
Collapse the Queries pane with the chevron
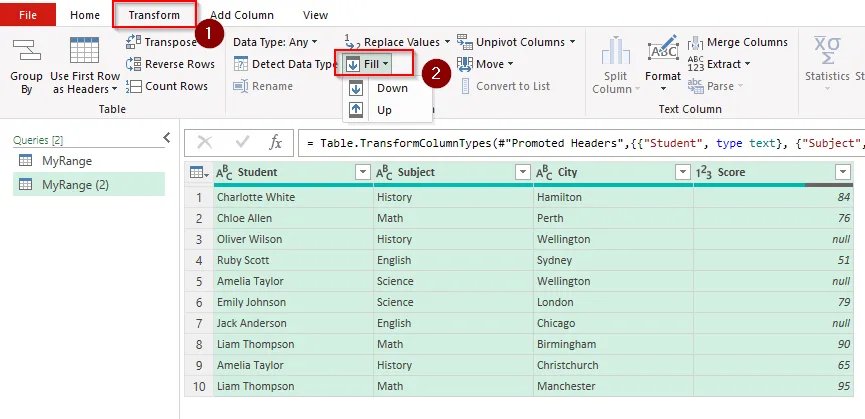(167, 138)
